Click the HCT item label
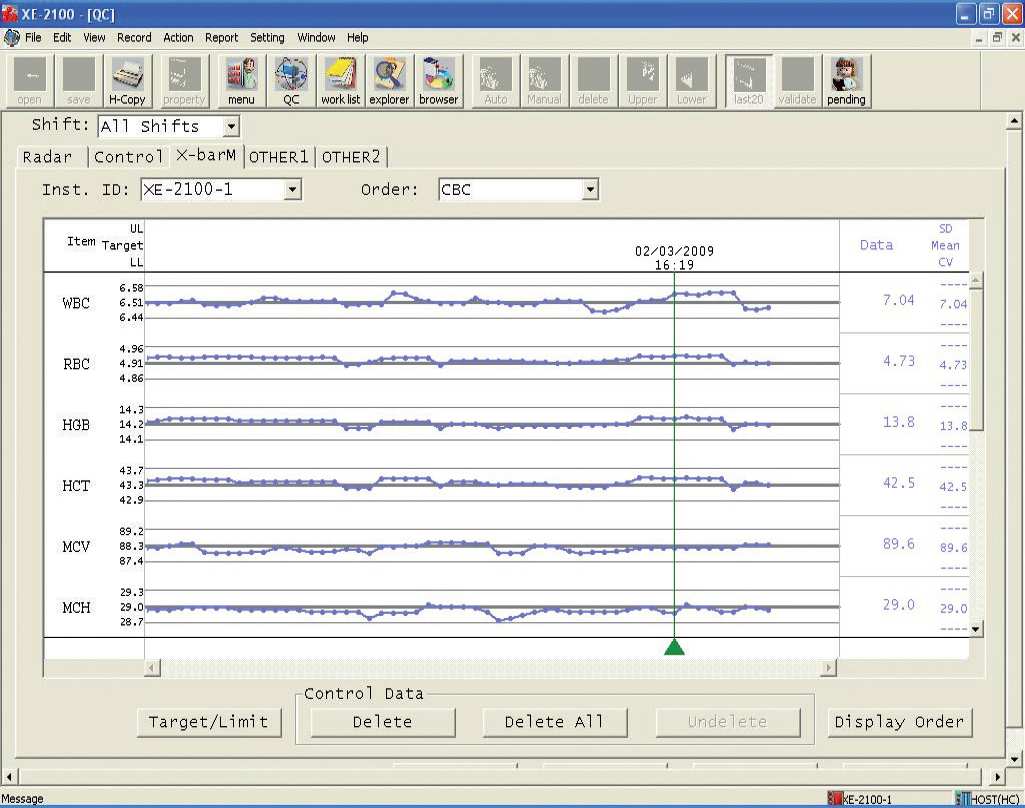The height and width of the screenshot is (808, 1025). (x=76, y=486)
